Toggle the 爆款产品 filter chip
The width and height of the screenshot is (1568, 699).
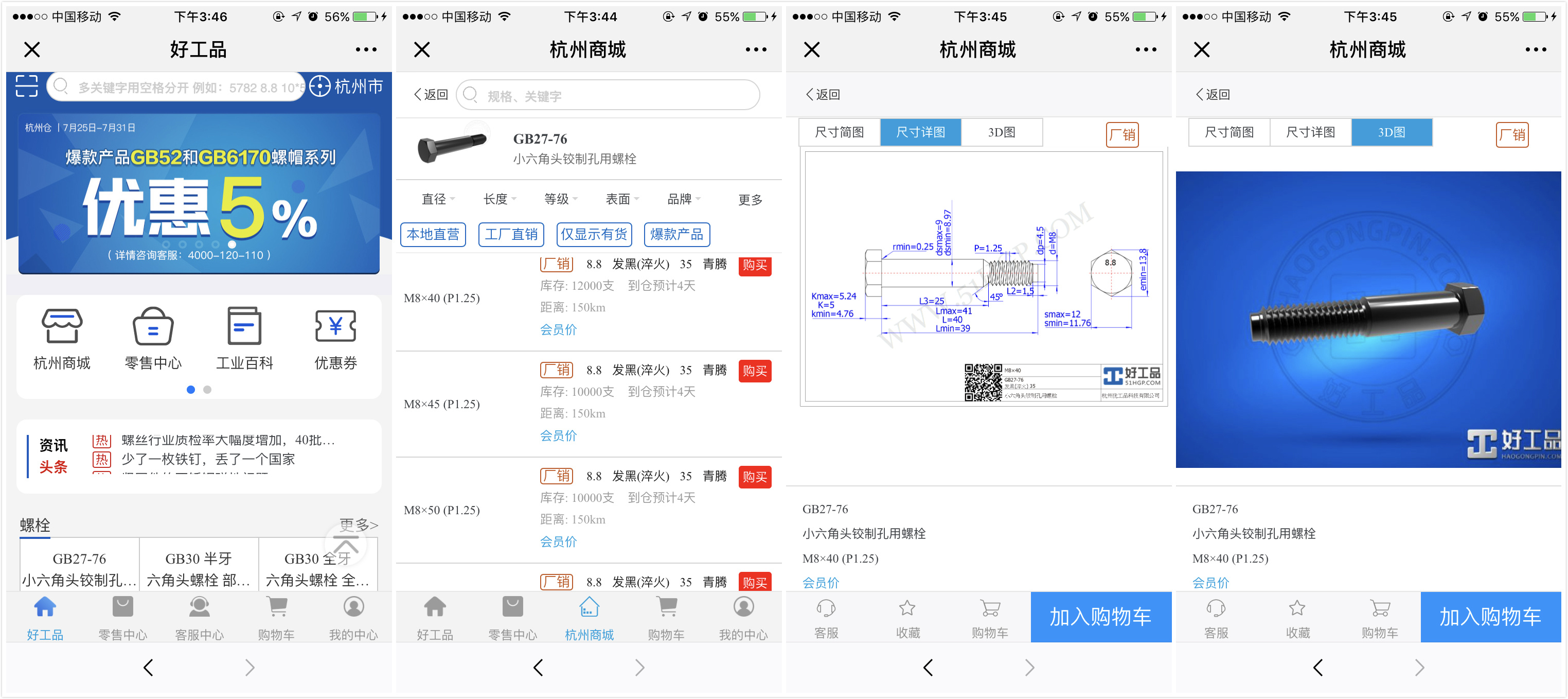676,234
